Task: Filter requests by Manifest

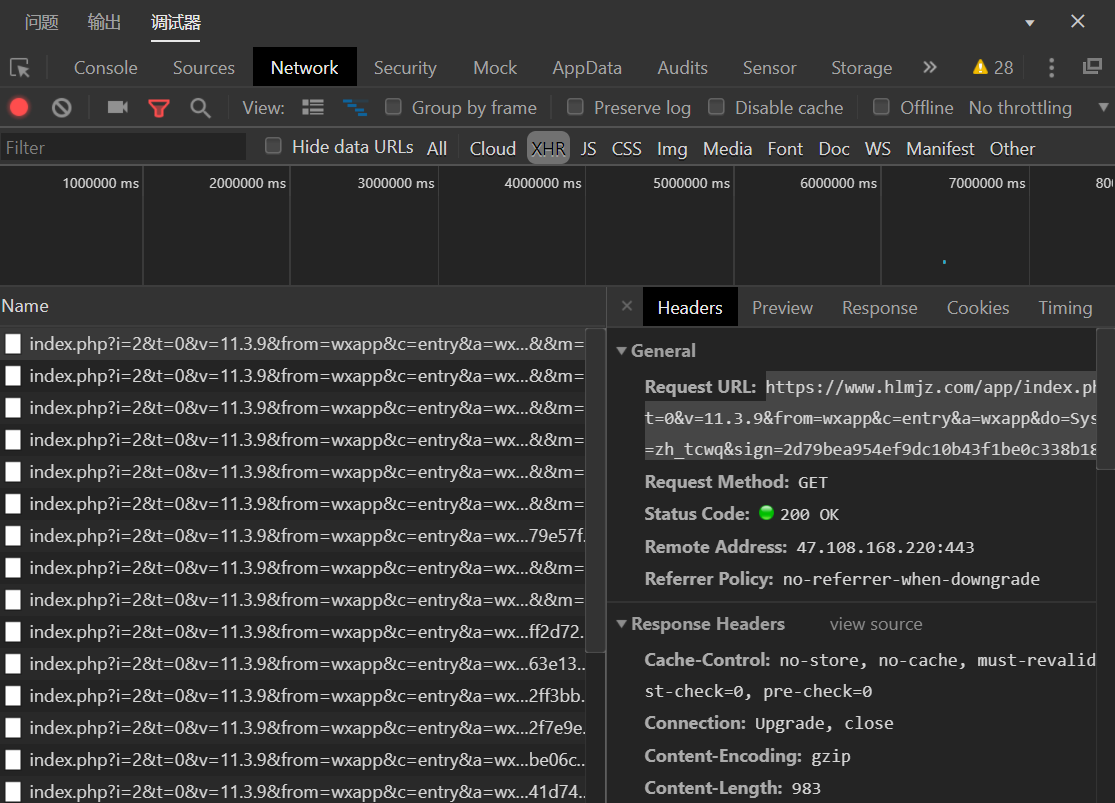Action: (x=939, y=148)
